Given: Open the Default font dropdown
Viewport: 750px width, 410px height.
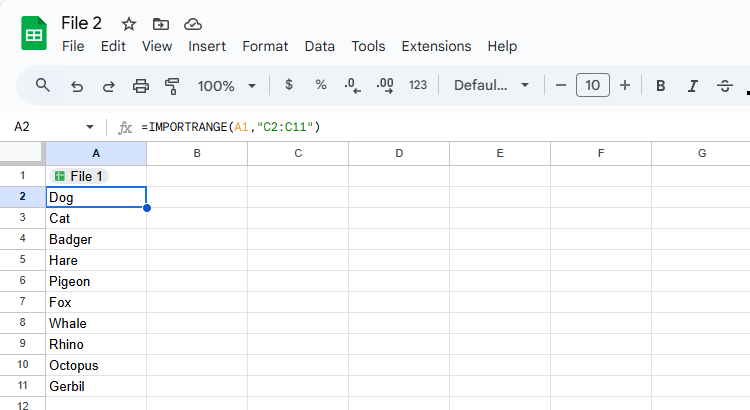Looking at the screenshot, I should (491, 86).
